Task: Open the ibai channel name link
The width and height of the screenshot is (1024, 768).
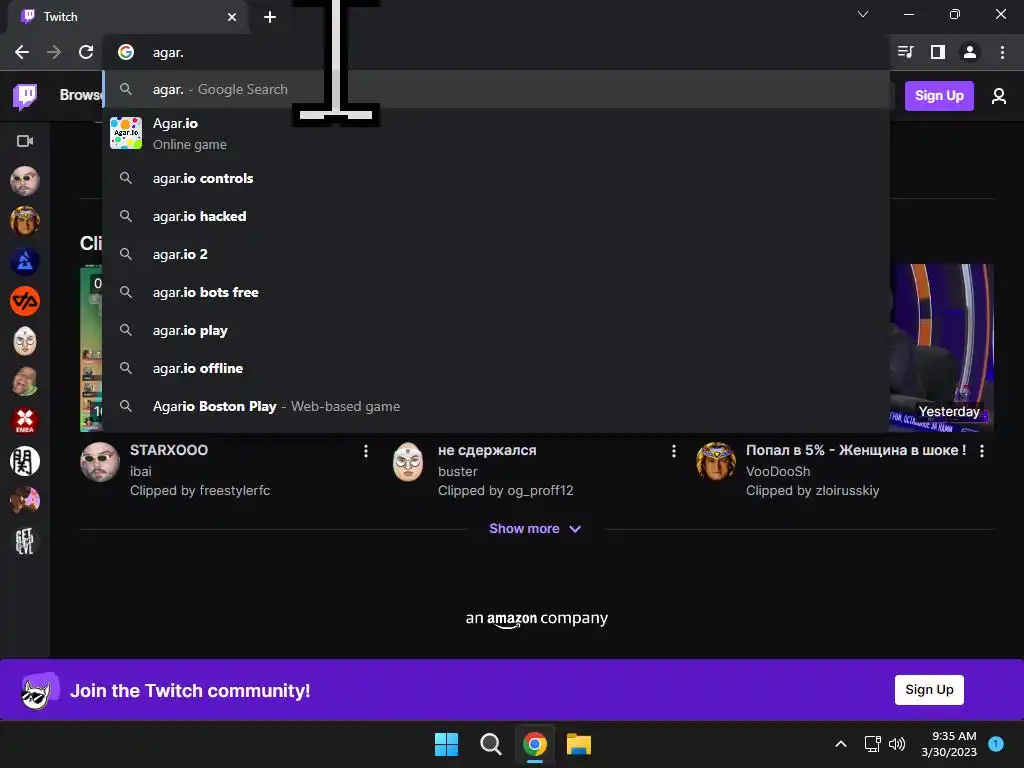Action: (140, 471)
